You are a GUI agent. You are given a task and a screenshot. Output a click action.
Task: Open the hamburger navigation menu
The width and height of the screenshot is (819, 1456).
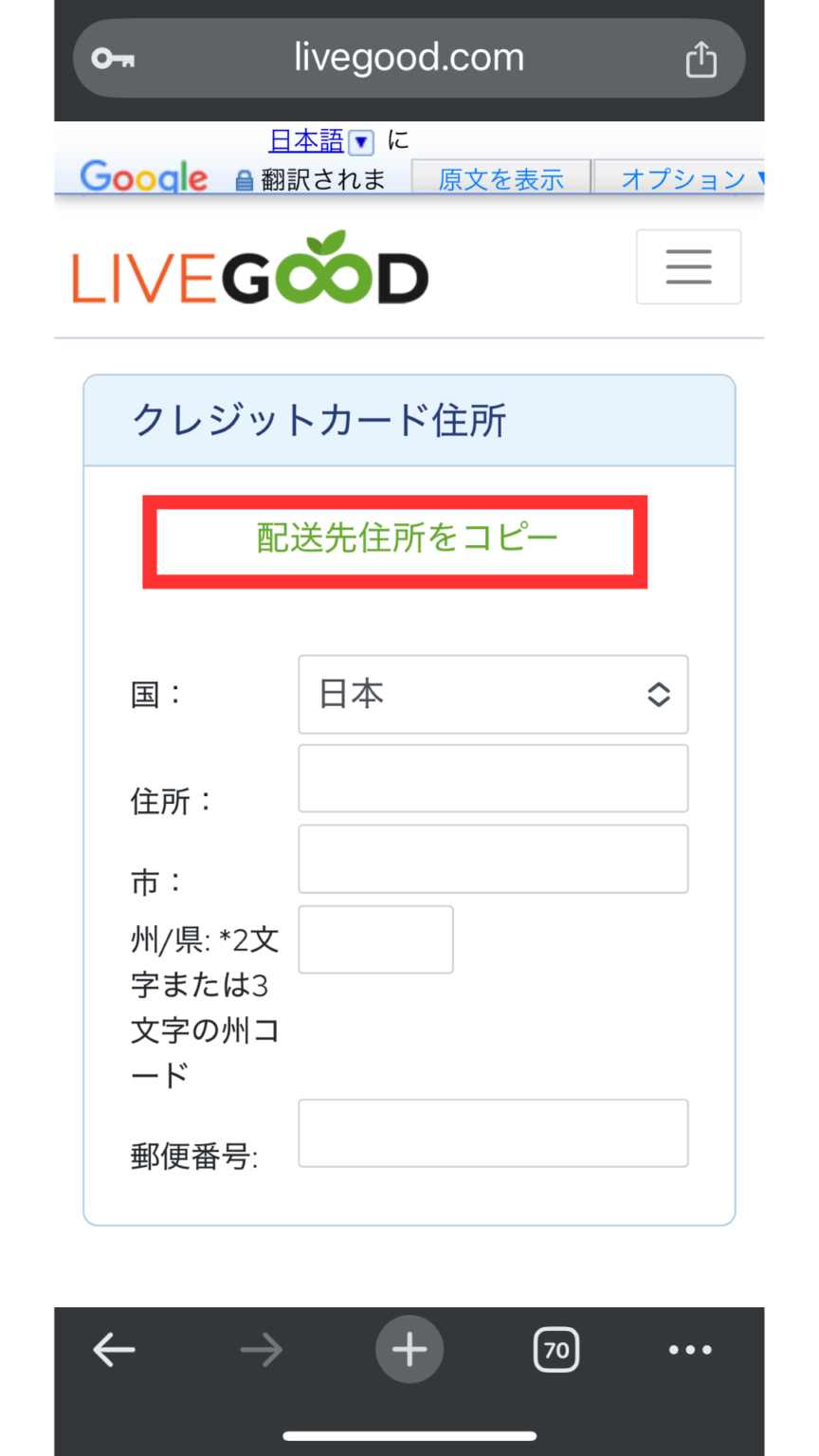pos(688,266)
